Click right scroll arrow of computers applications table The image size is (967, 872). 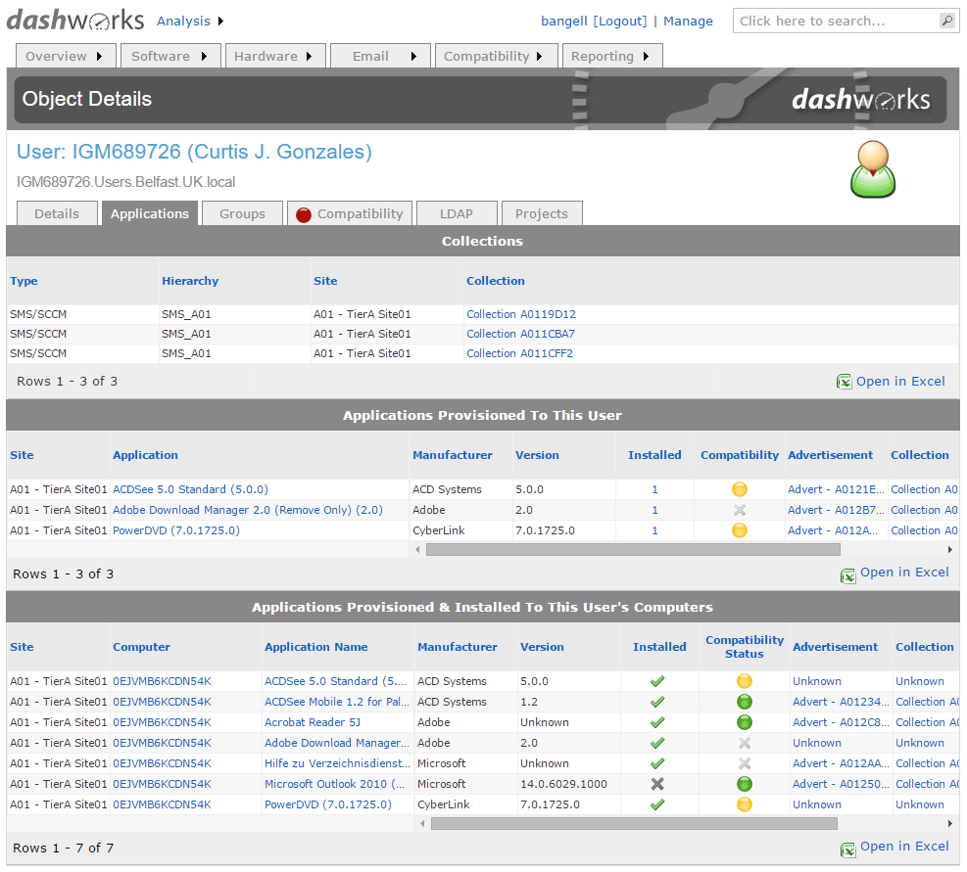coord(950,823)
